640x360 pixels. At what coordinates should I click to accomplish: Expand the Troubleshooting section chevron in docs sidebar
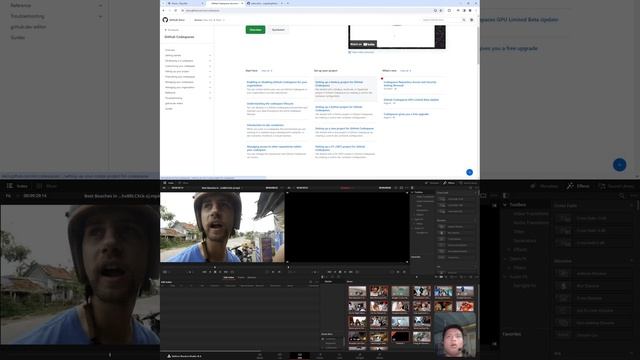click(x=210, y=98)
